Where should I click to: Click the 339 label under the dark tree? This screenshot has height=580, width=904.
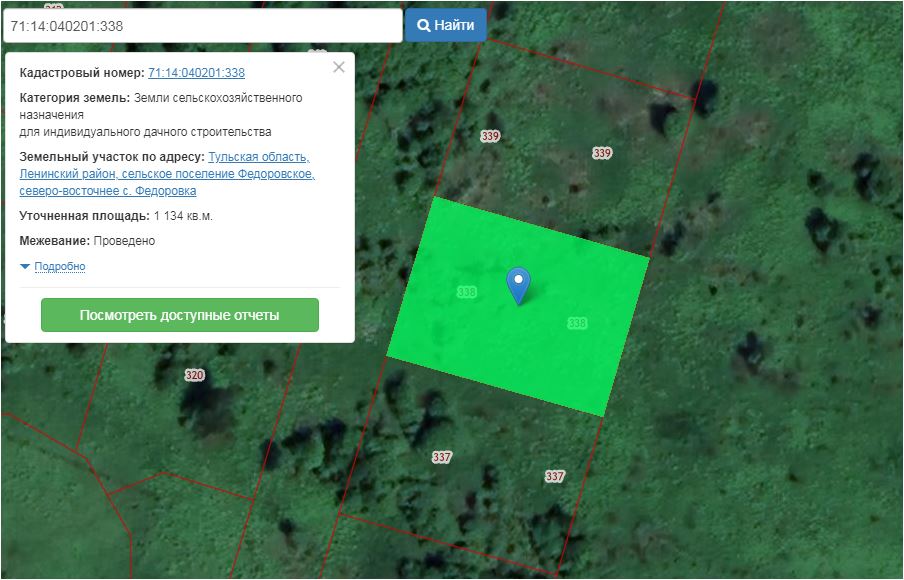[x=601, y=153]
